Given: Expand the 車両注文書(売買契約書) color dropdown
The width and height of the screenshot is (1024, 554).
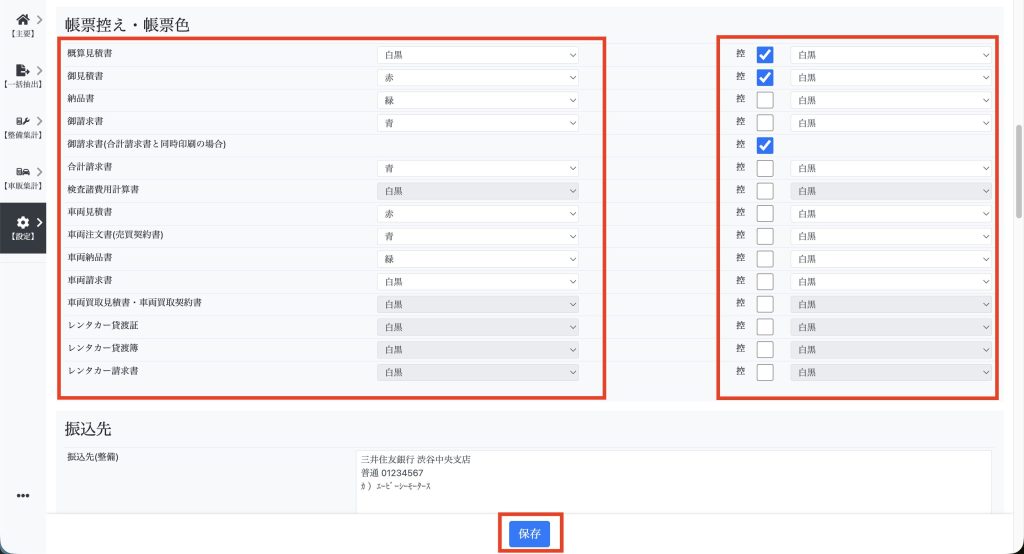Looking at the screenshot, I should [x=479, y=236].
